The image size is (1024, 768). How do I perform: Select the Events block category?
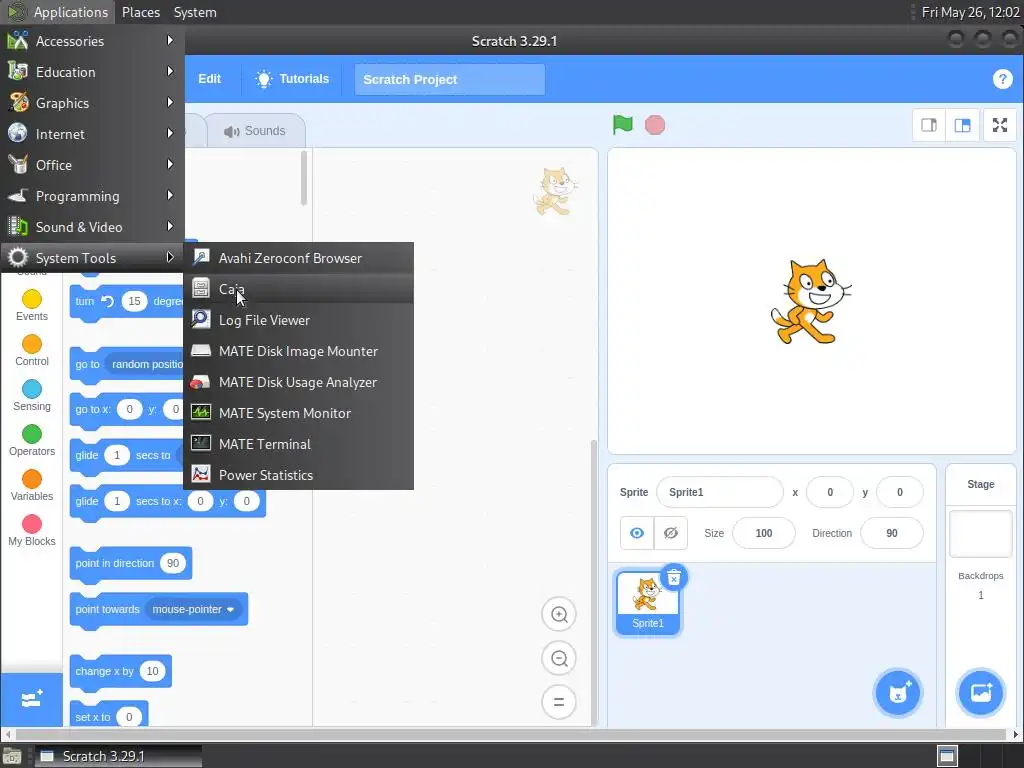pos(31,306)
